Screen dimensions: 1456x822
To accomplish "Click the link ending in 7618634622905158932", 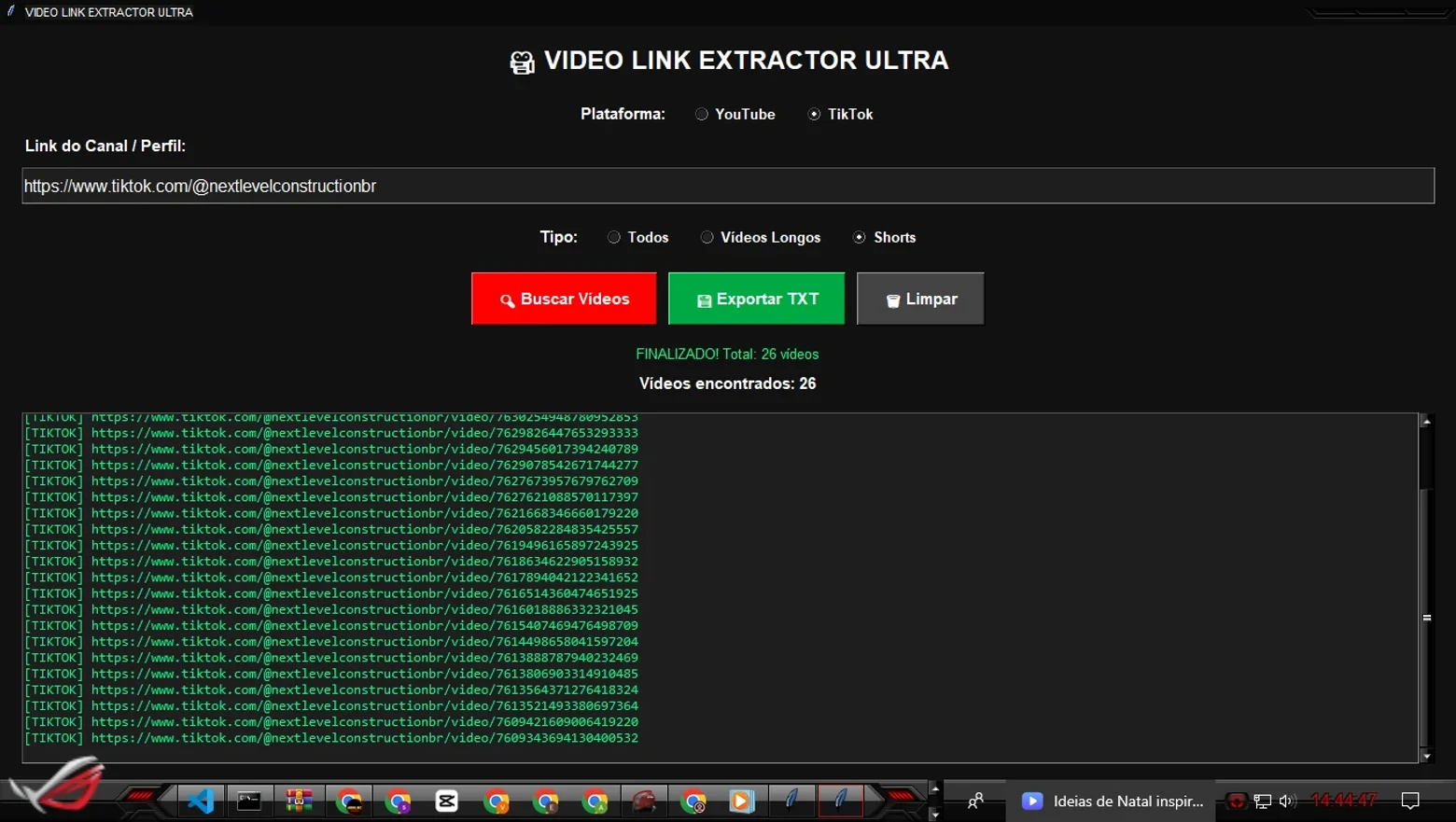I will tap(365, 562).
